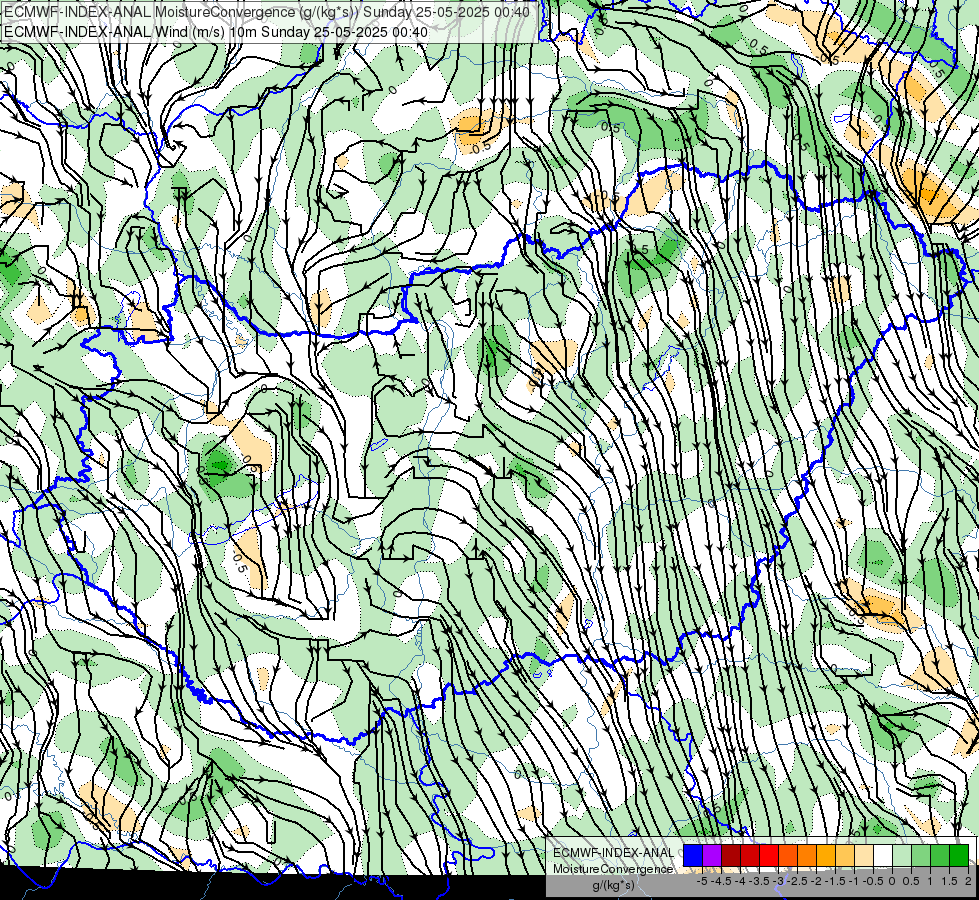Click the '-1.5' tick label on the legend

[835, 881]
